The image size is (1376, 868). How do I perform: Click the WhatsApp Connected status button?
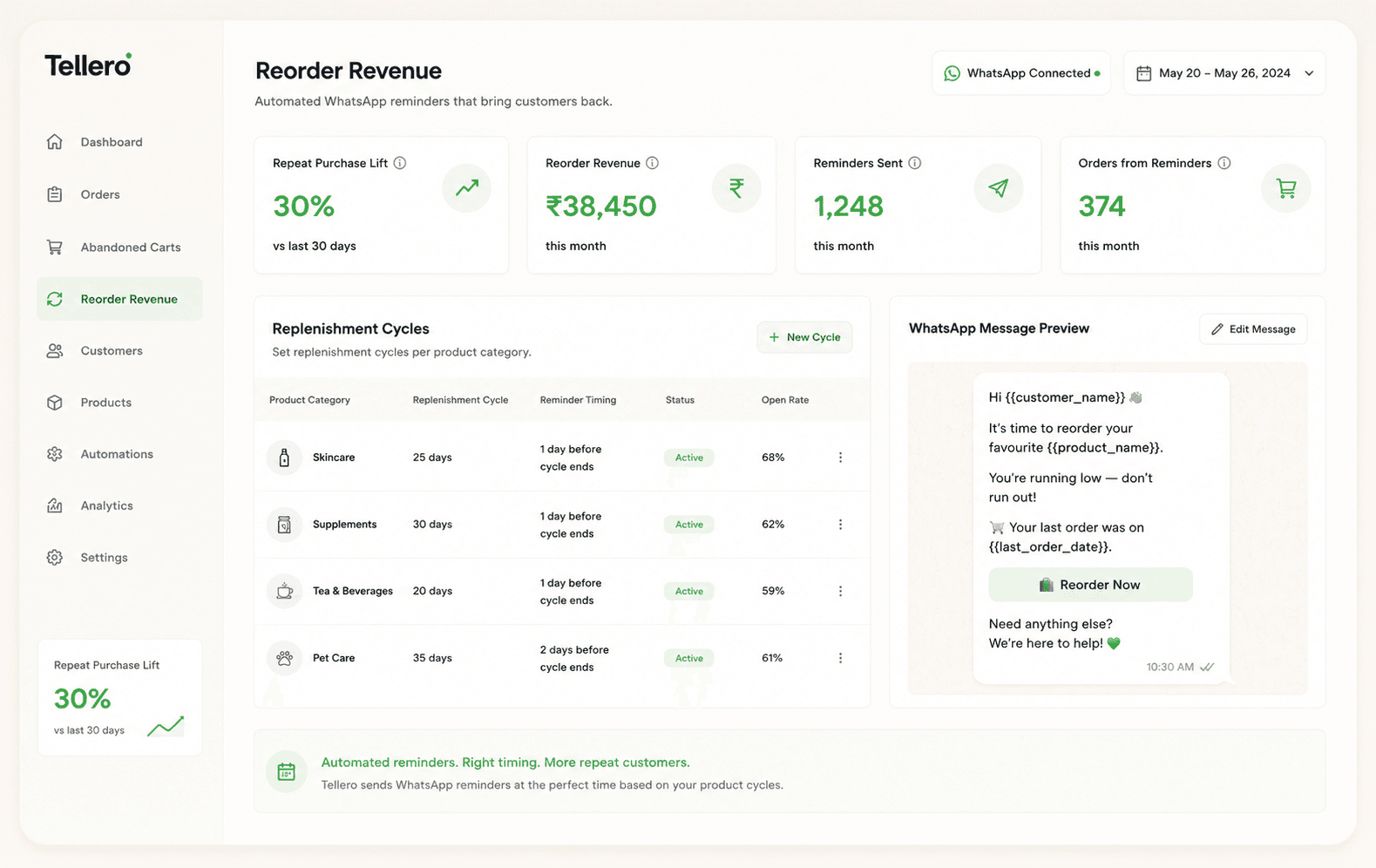click(1021, 73)
